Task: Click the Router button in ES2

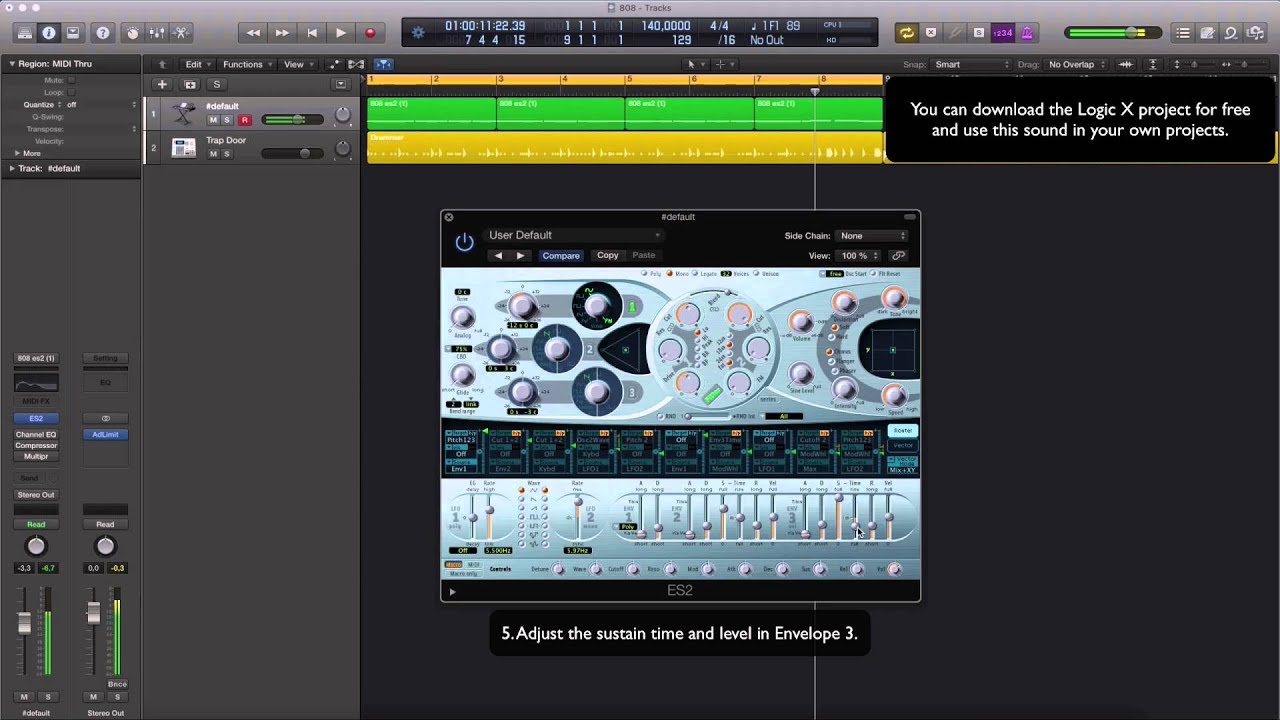Action: tap(903, 431)
